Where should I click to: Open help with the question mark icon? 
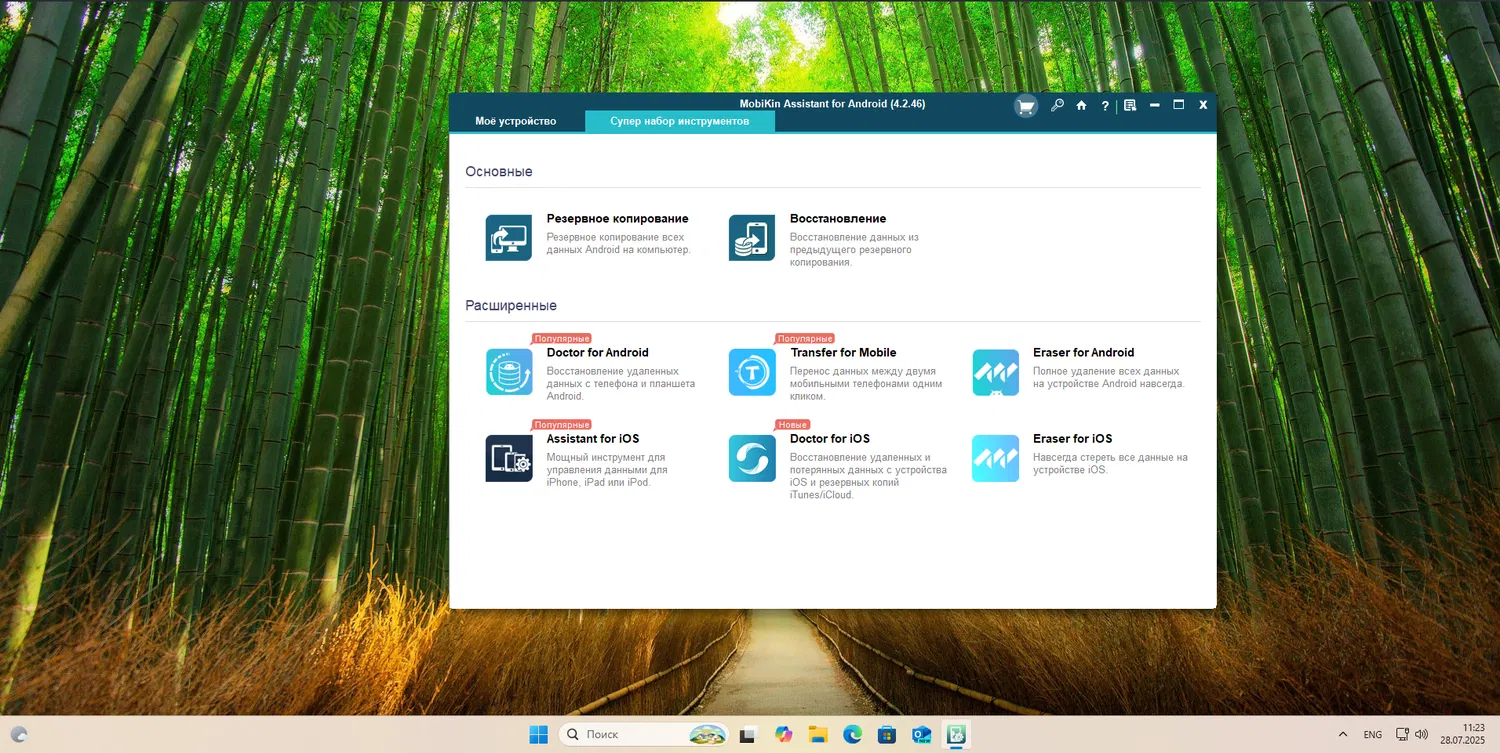click(x=1105, y=105)
